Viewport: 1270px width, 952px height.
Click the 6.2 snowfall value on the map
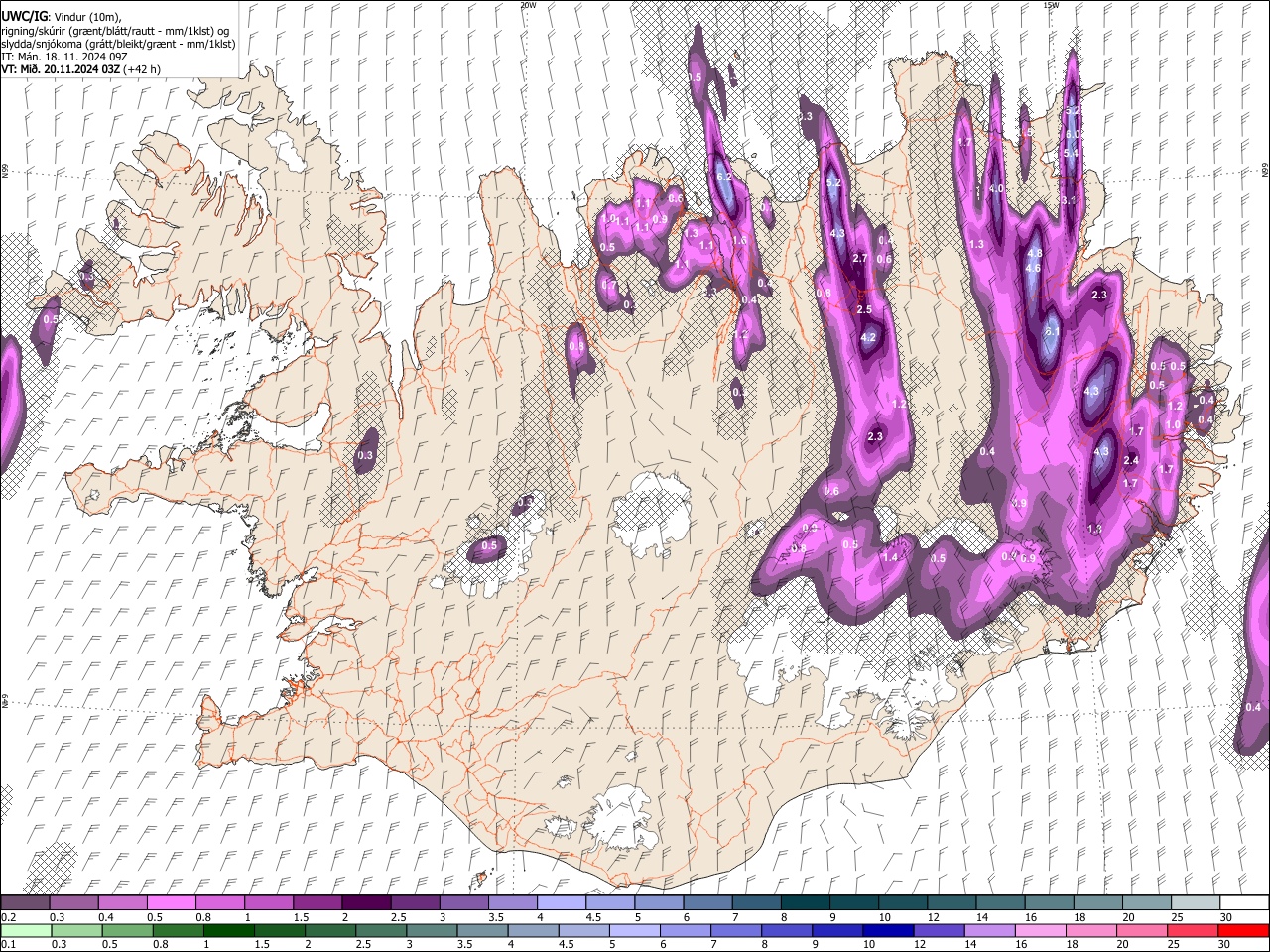coord(724,178)
